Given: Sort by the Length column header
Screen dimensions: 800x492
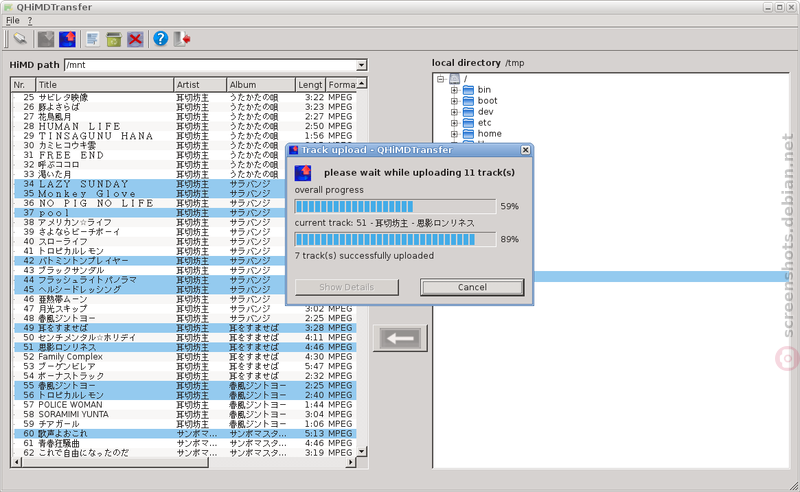Looking at the screenshot, I should [x=310, y=85].
